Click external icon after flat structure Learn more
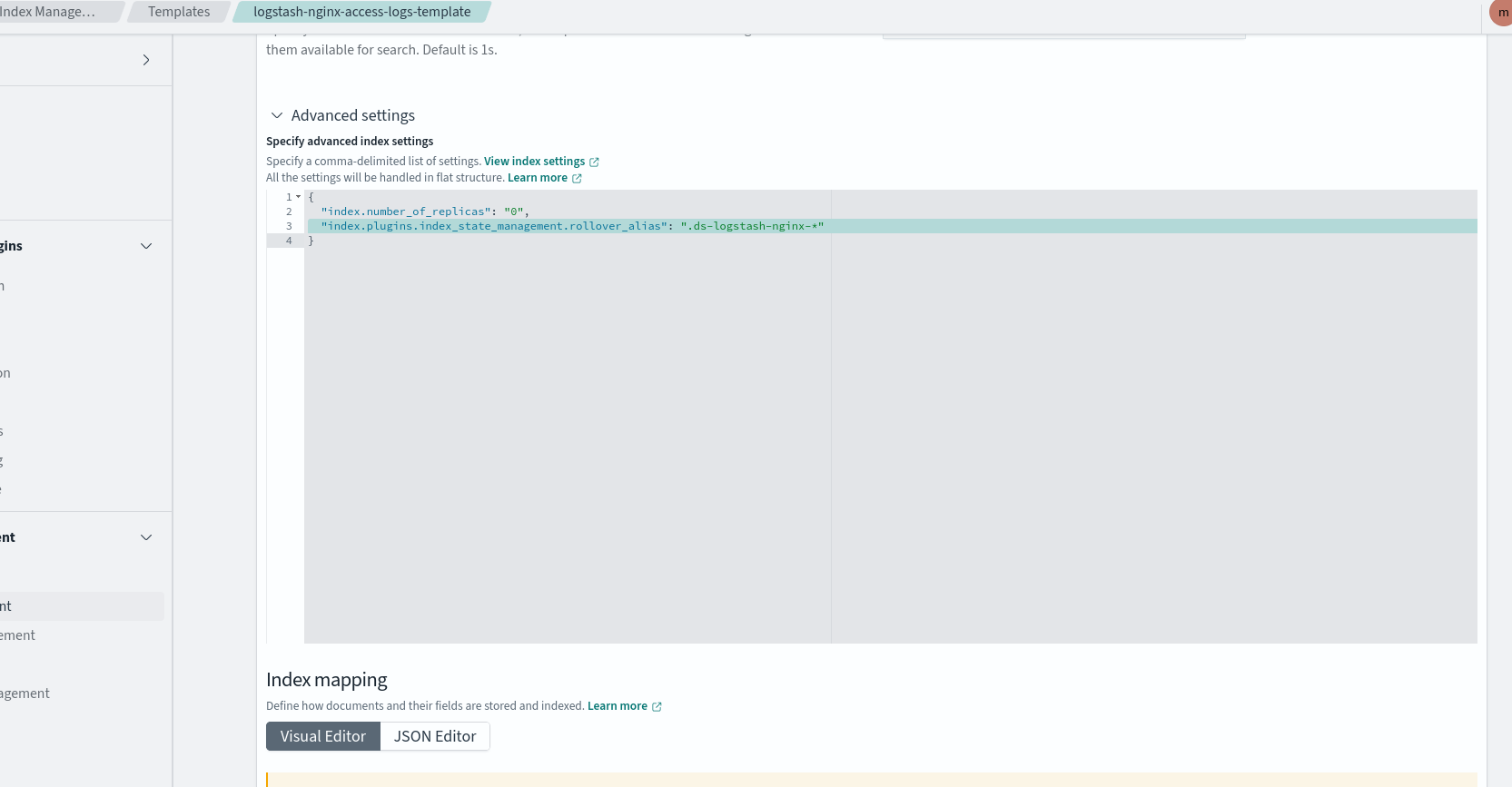Viewport: 1512px width, 787px height. [577, 179]
